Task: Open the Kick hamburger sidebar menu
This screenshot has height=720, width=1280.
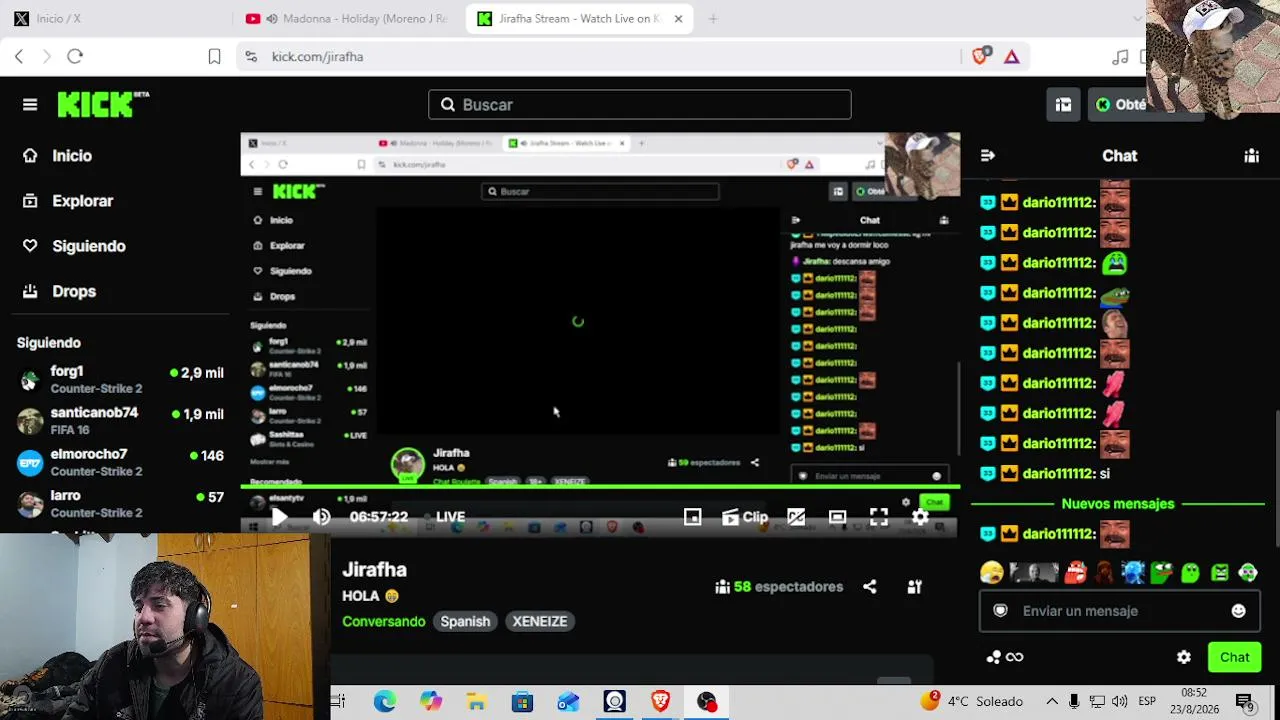Action: [x=30, y=104]
